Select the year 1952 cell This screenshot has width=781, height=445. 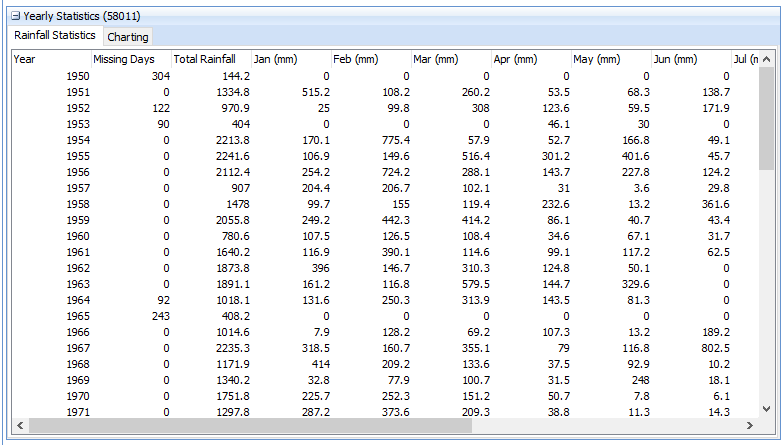pos(78,108)
